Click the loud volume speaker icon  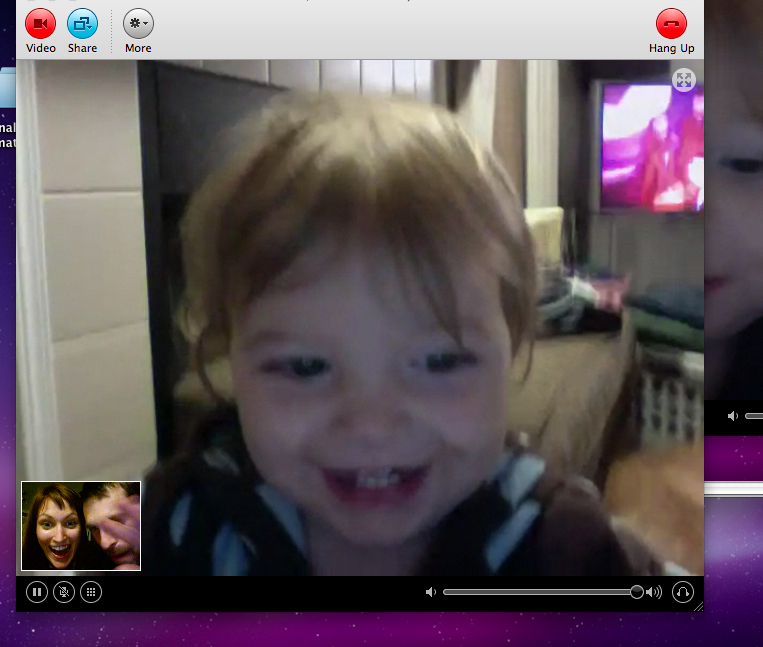[x=654, y=592]
